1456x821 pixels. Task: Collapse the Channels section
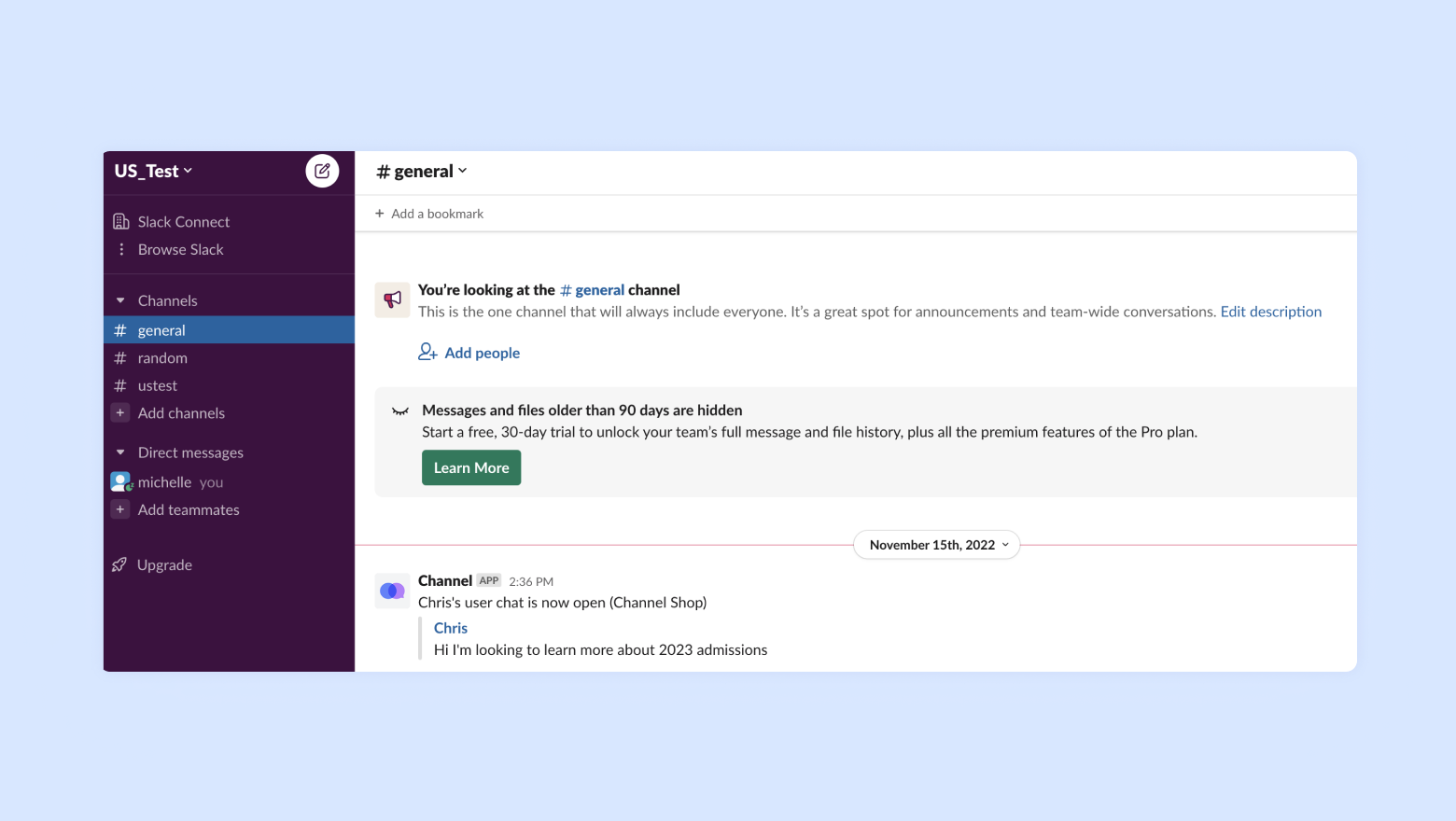[x=120, y=300]
